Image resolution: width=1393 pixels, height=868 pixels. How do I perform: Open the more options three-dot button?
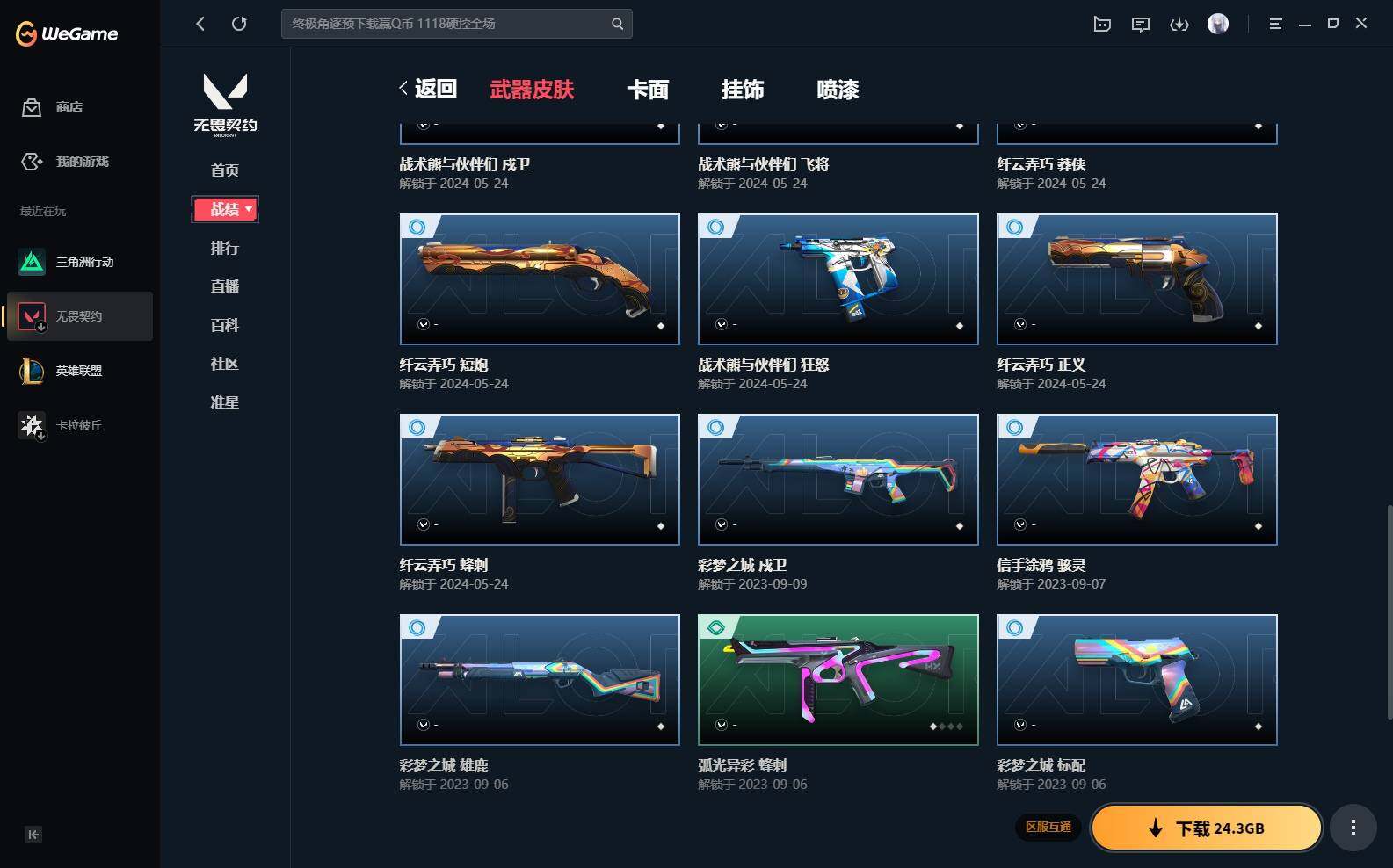tap(1353, 828)
